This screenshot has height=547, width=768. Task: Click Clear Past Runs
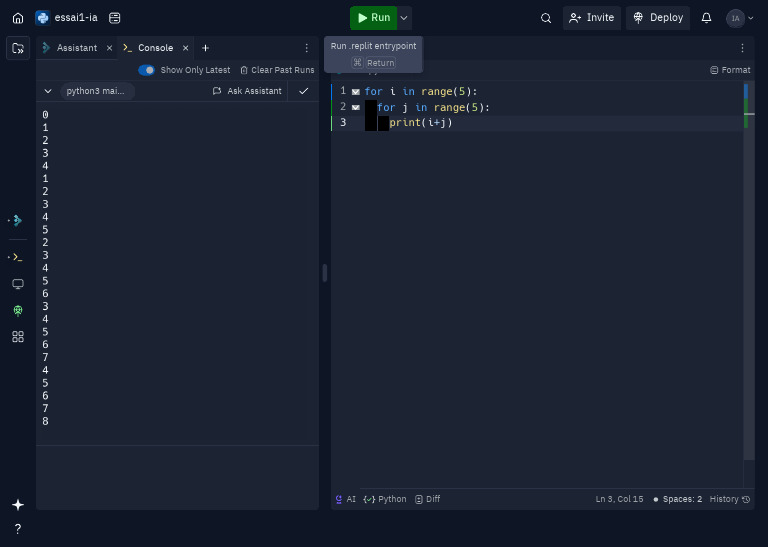tap(277, 70)
